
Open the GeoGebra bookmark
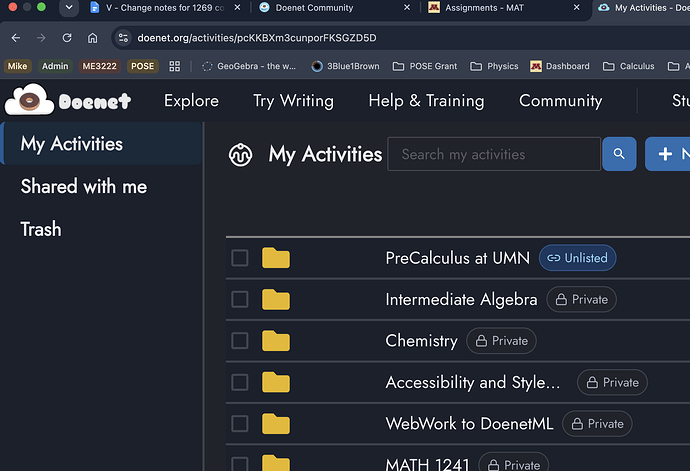[x=249, y=66]
